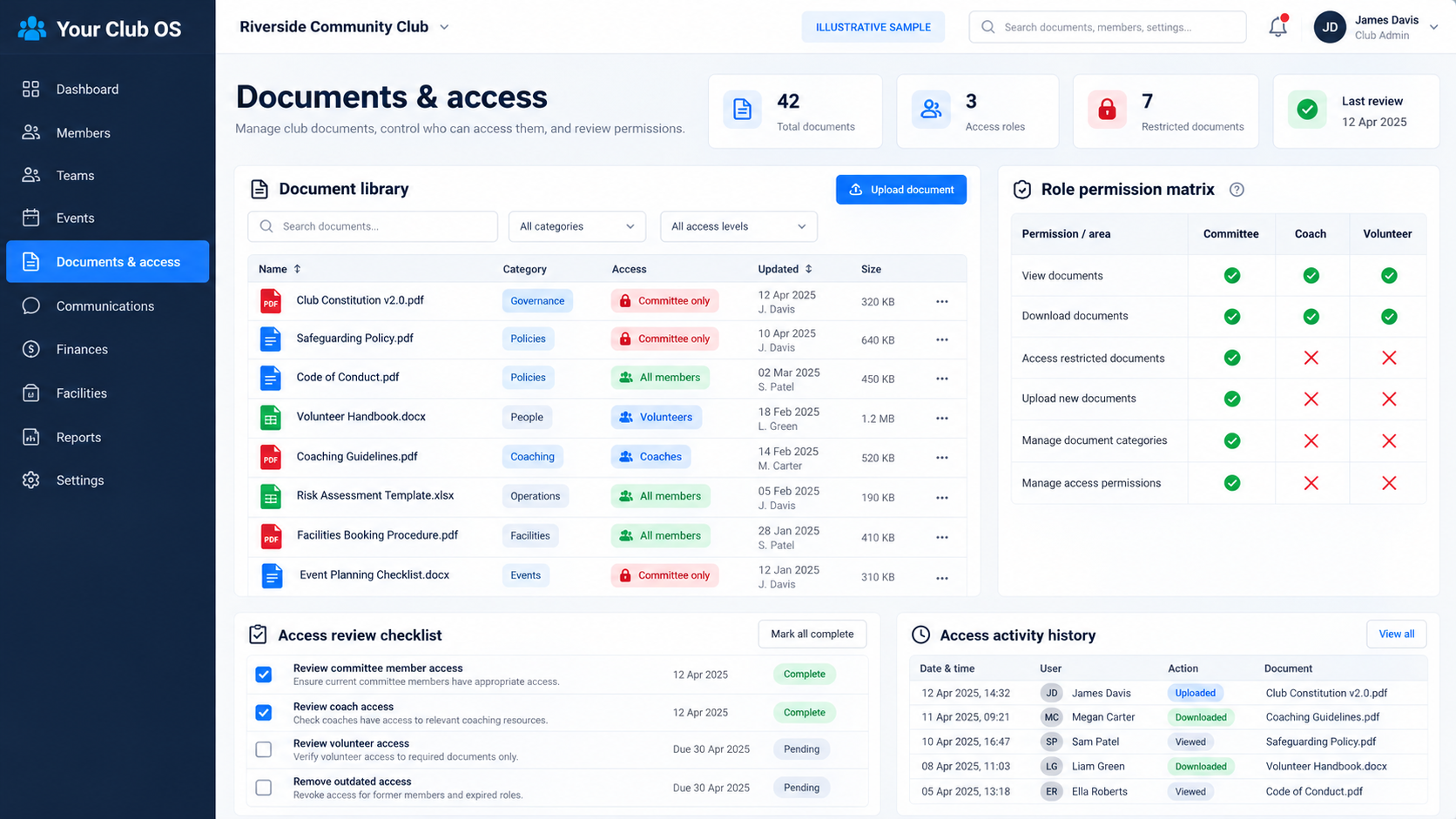
Task: Open options menu for Risk Assessment Template.xlsx
Action: point(942,498)
